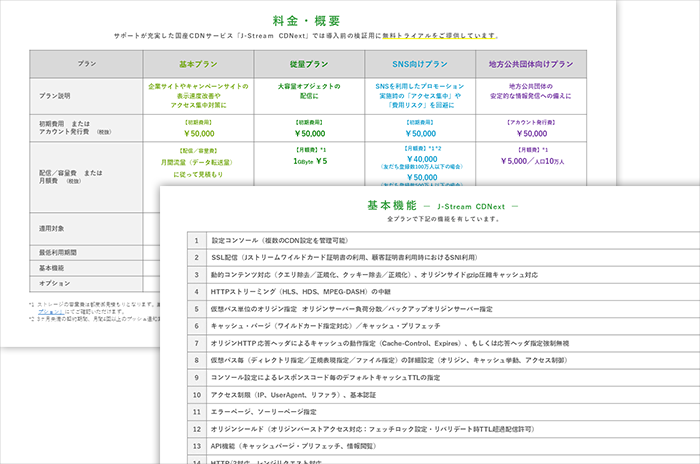Click the オプション row label in pricing table
Screen dimensions: 700x464
54,283
